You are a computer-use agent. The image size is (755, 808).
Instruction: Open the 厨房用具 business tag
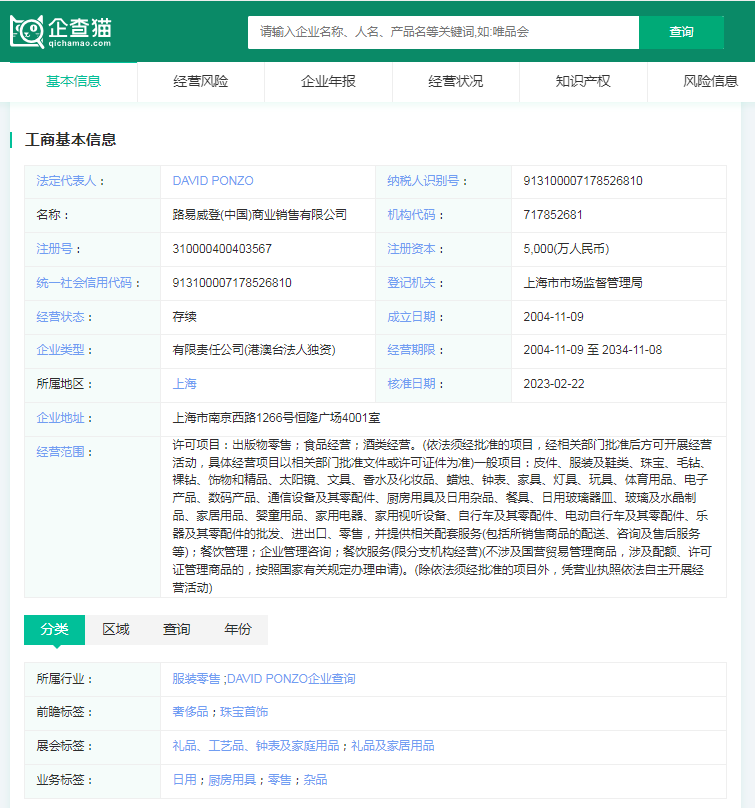coord(232,780)
